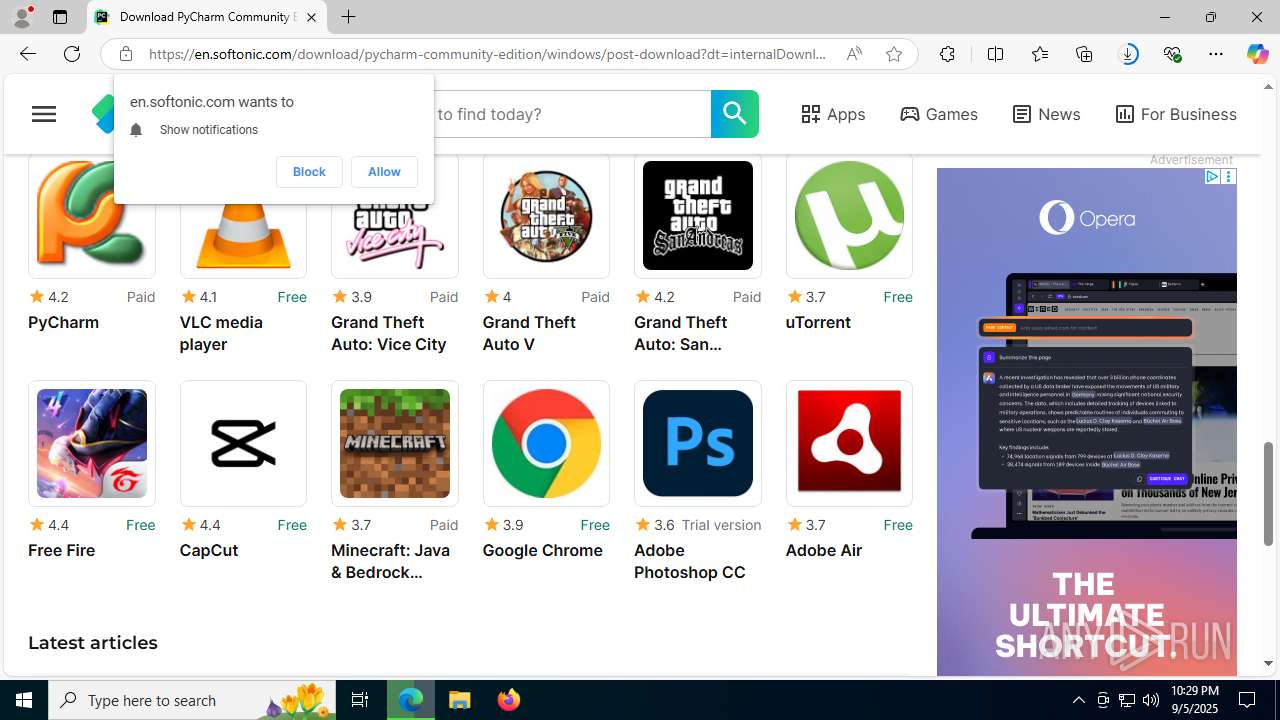This screenshot has height=720, width=1280.
Task: Click the scroll down arrow
Action: pyautogui.click(x=1268, y=663)
